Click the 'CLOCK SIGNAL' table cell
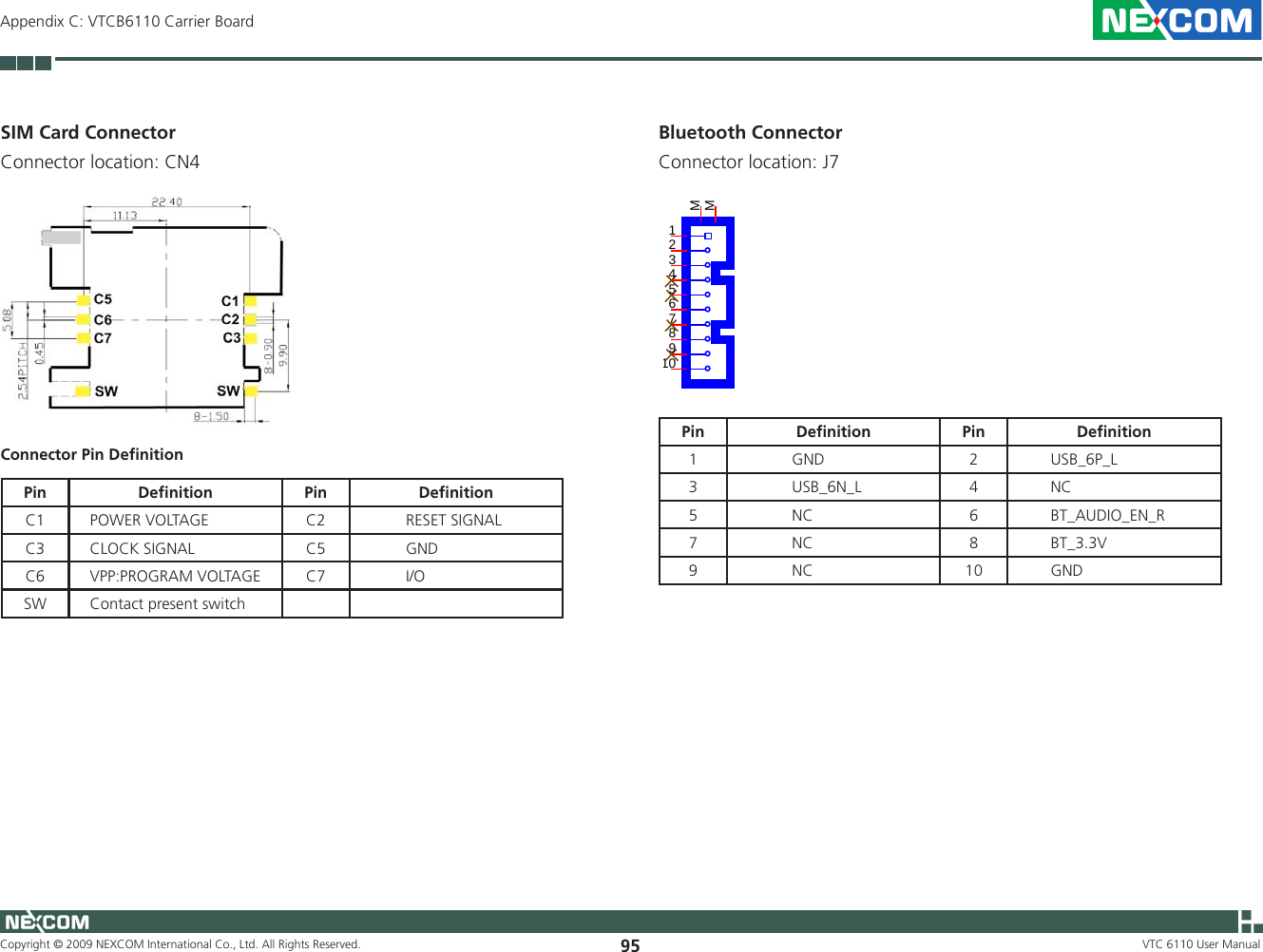This screenshot has height=952, width=1263. (x=176, y=548)
